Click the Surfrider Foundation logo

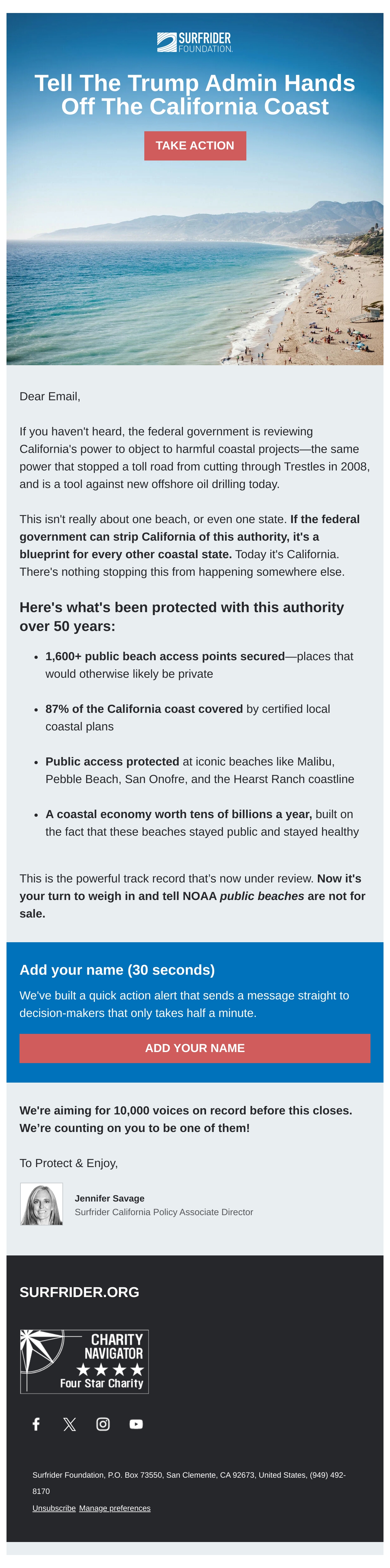point(195,43)
